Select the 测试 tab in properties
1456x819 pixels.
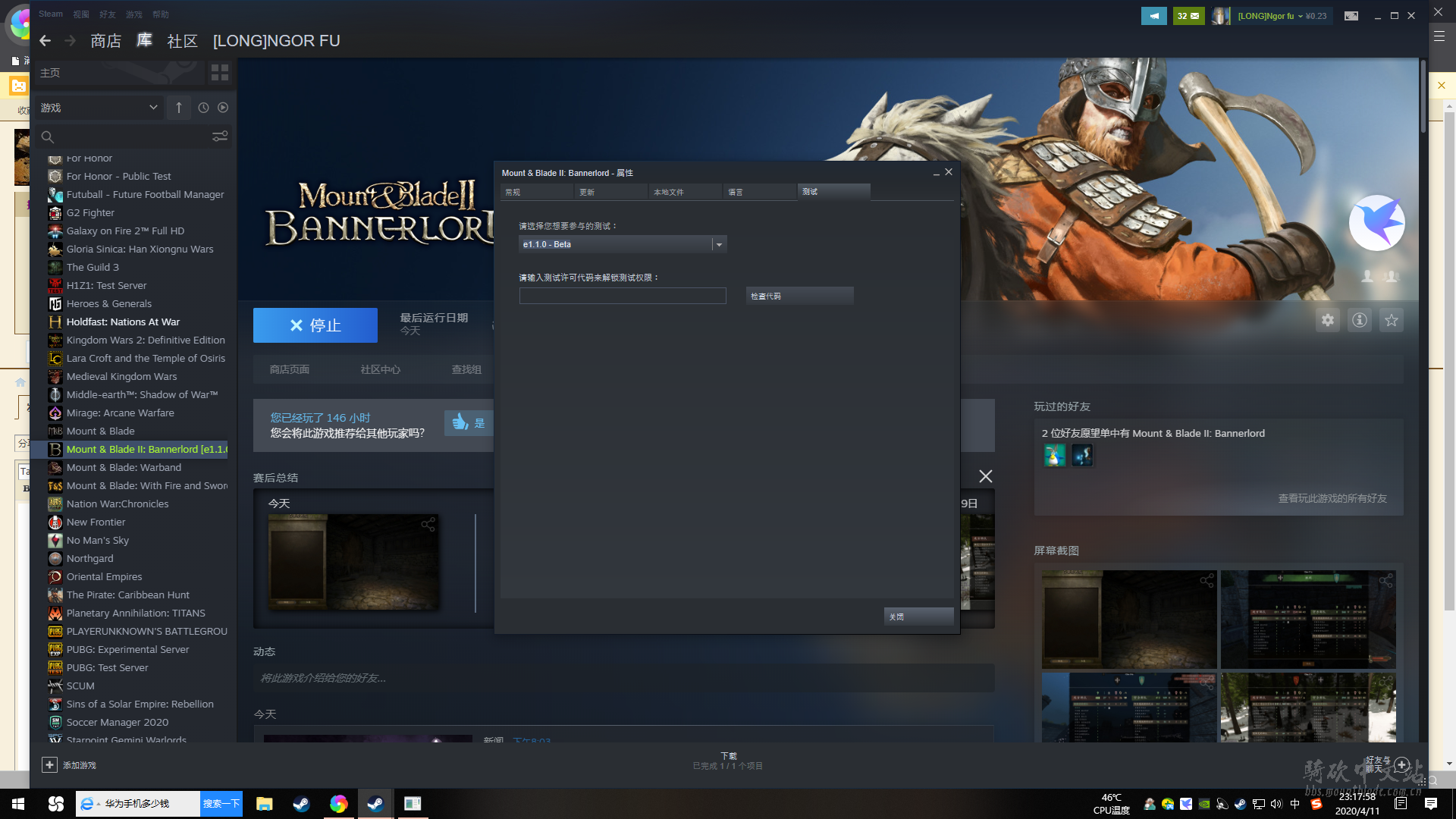pos(833,192)
